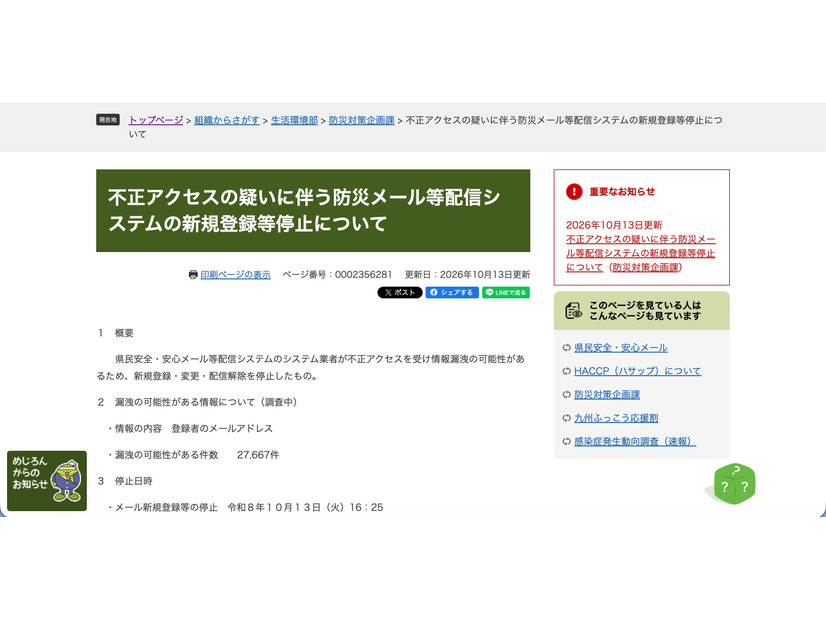Screen dimensions: 826x620
Task: Click the arrow icon beside 九州ふっこう応援割
Action: (566, 418)
